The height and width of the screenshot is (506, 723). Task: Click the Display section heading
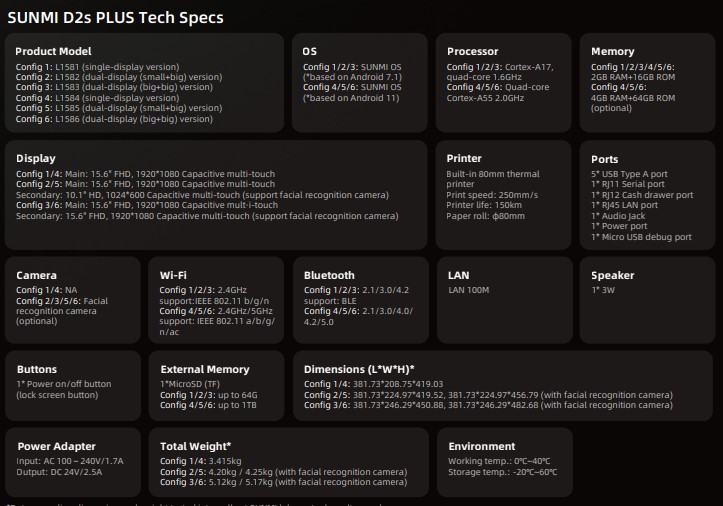pos(36,158)
